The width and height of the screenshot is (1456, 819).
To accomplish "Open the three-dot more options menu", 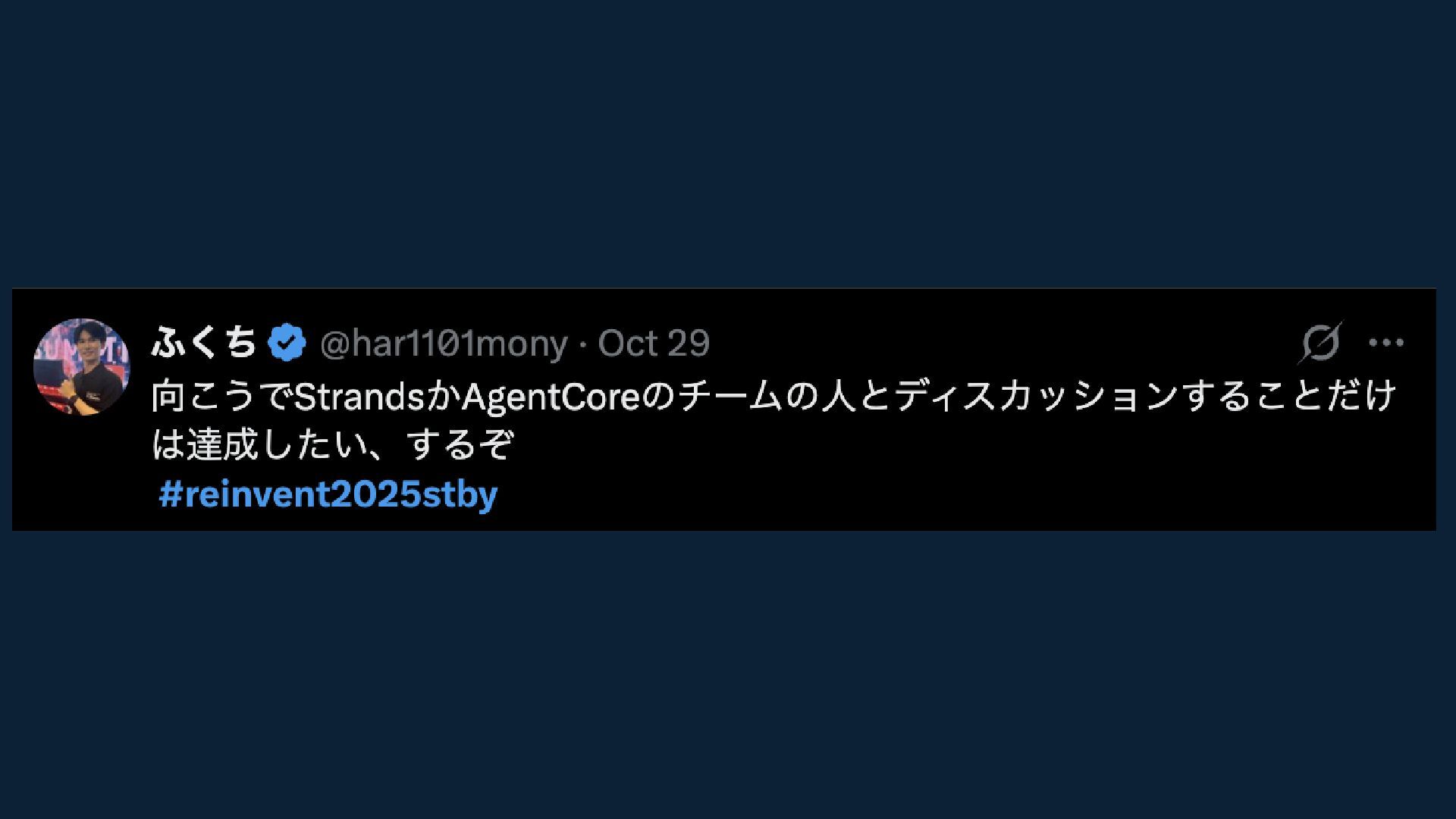I will point(1386,343).
